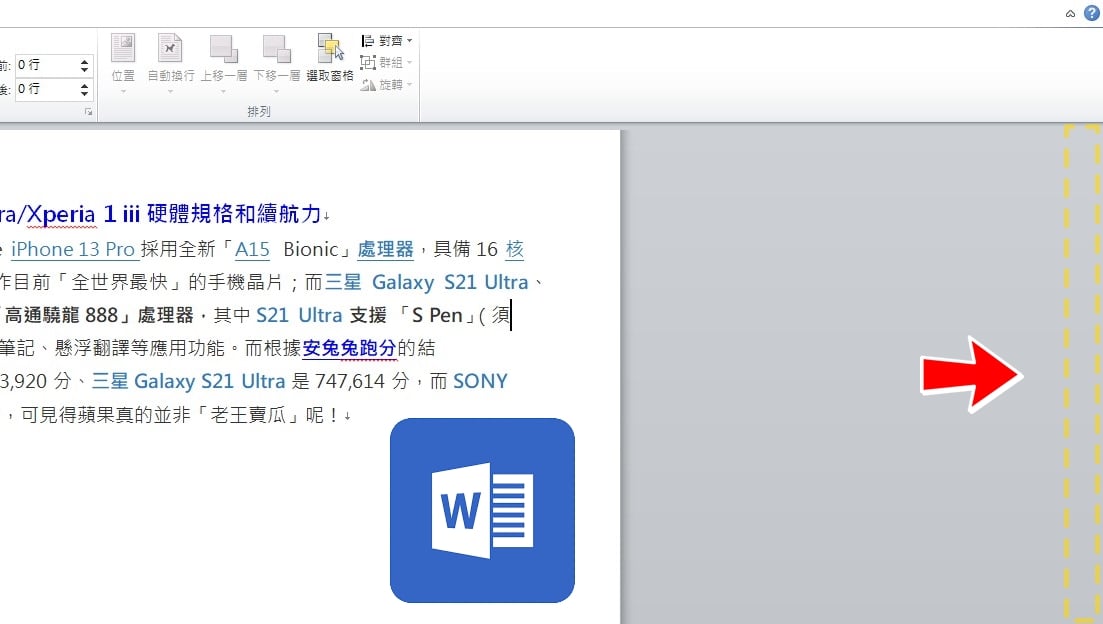The width and height of the screenshot is (1103, 624).
Task: Increase the spacing-before stepper value
Action: point(84,62)
